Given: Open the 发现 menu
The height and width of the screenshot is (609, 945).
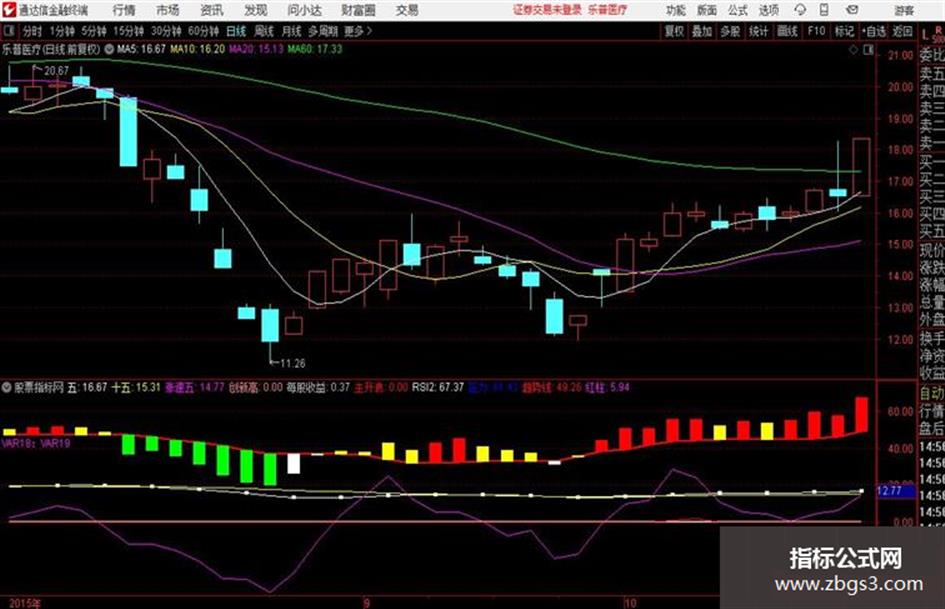Looking at the screenshot, I should click(256, 10).
